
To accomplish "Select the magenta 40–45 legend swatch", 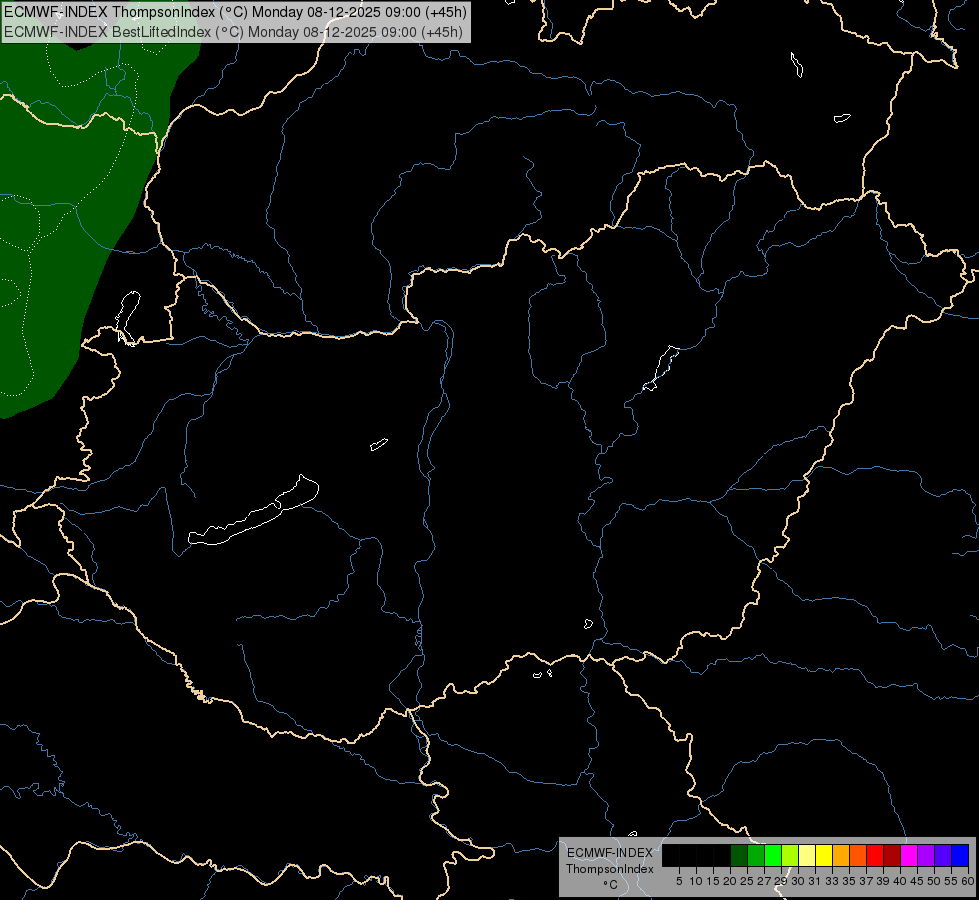I will pyautogui.click(x=909, y=855).
